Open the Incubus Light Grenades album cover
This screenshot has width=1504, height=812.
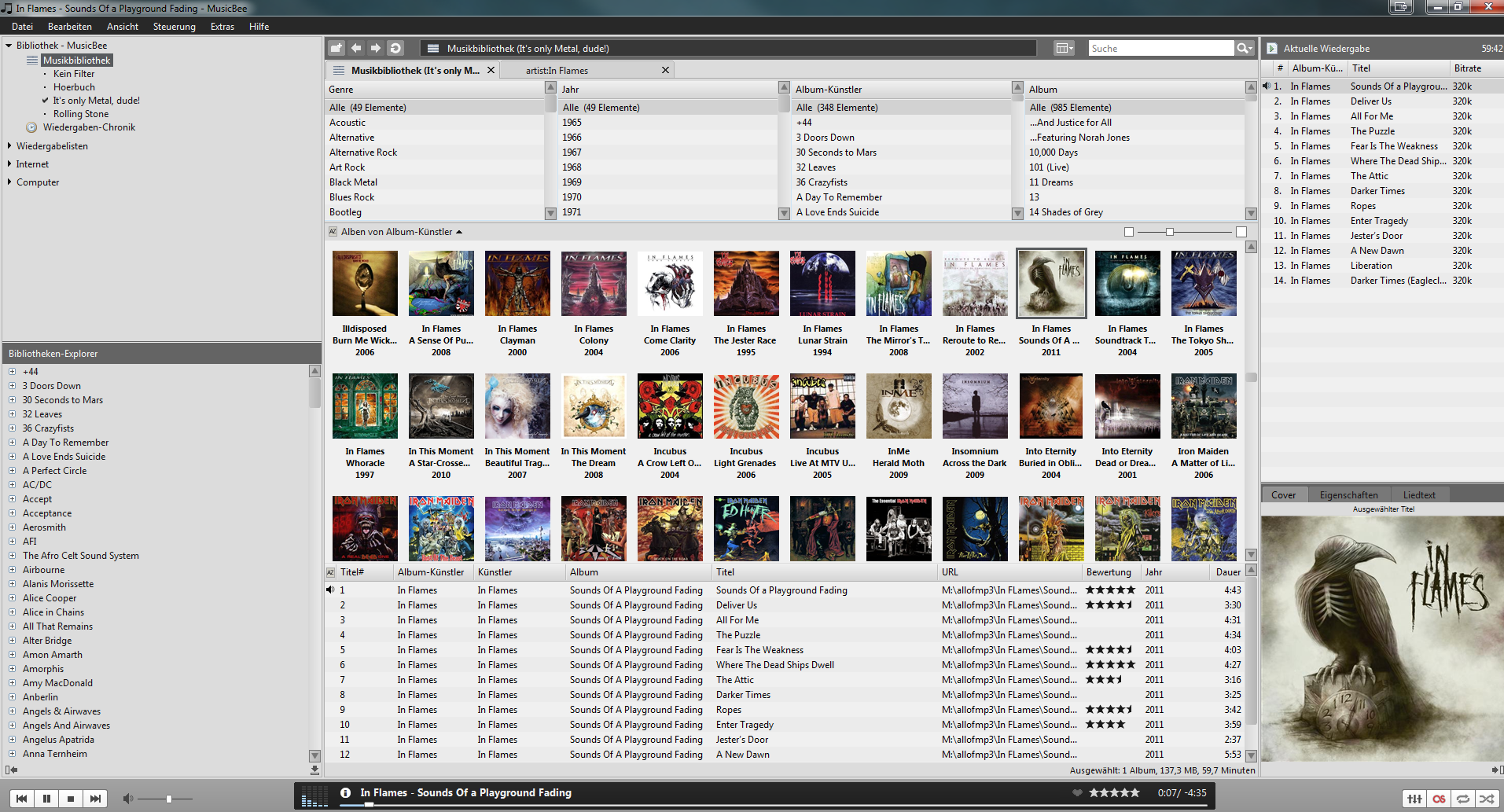tap(746, 406)
